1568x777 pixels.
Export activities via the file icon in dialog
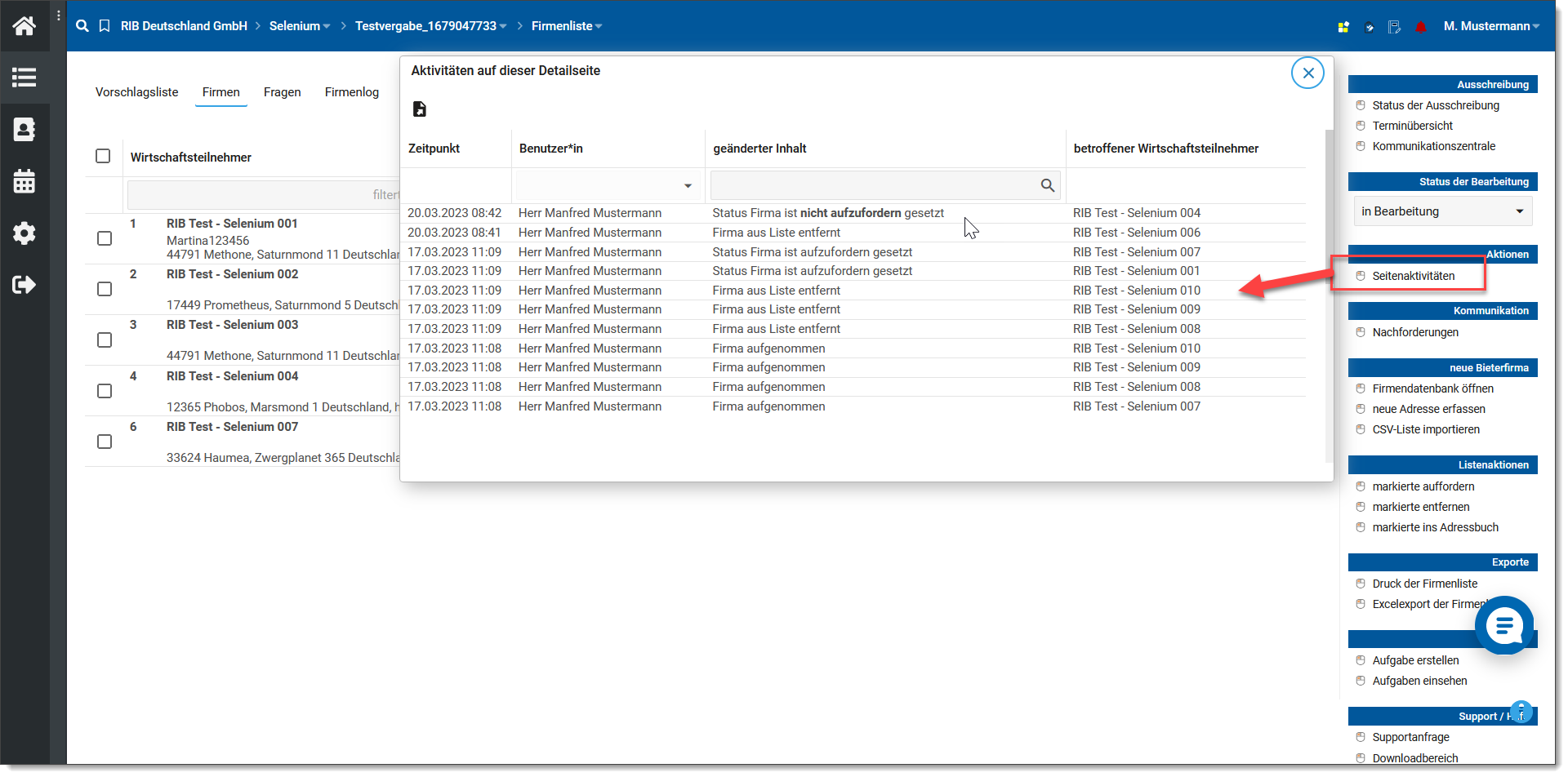click(x=420, y=109)
